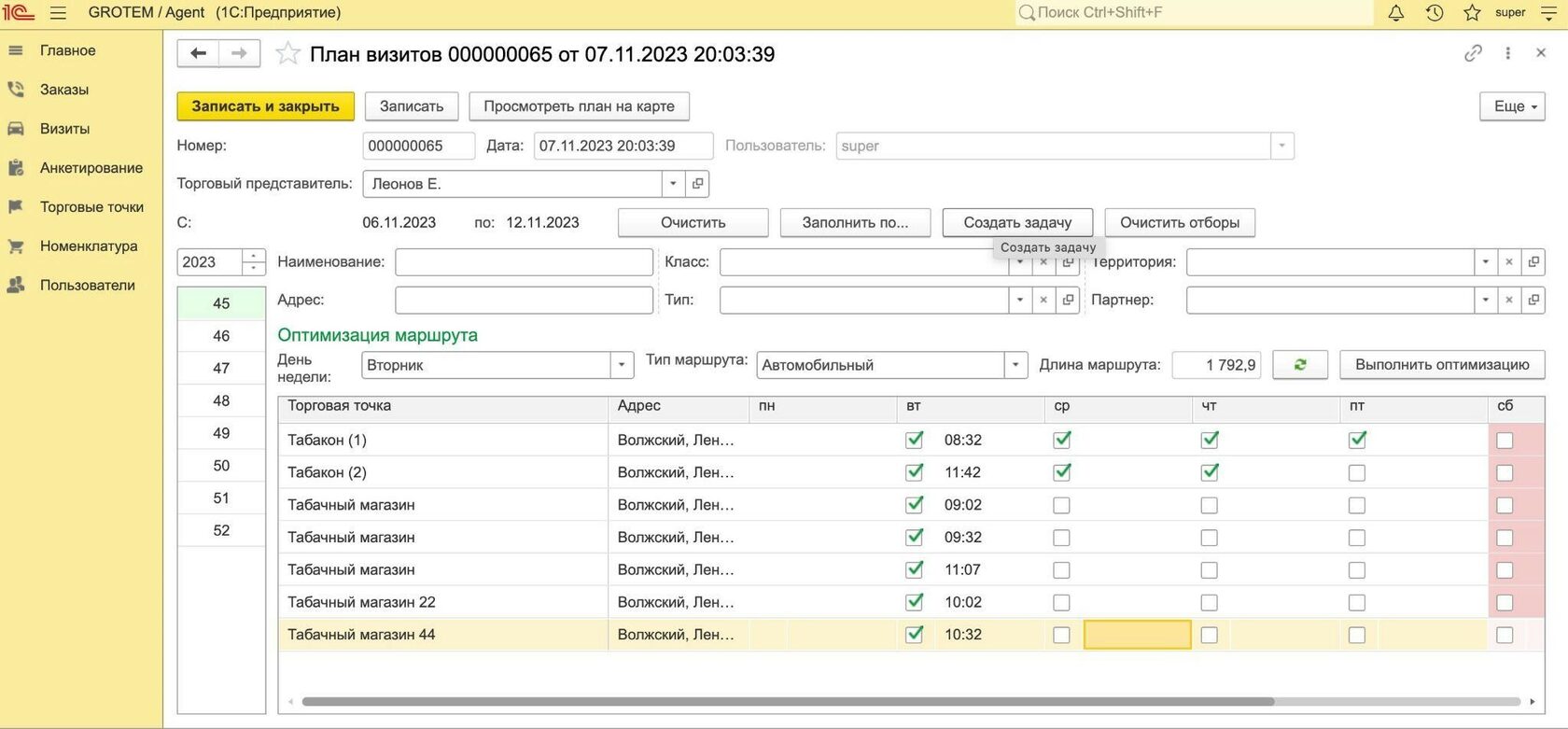Image resolution: width=1568 pixels, height=729 pixels.
Task: Select week 47 in list
Action: (x=221, y=368)
